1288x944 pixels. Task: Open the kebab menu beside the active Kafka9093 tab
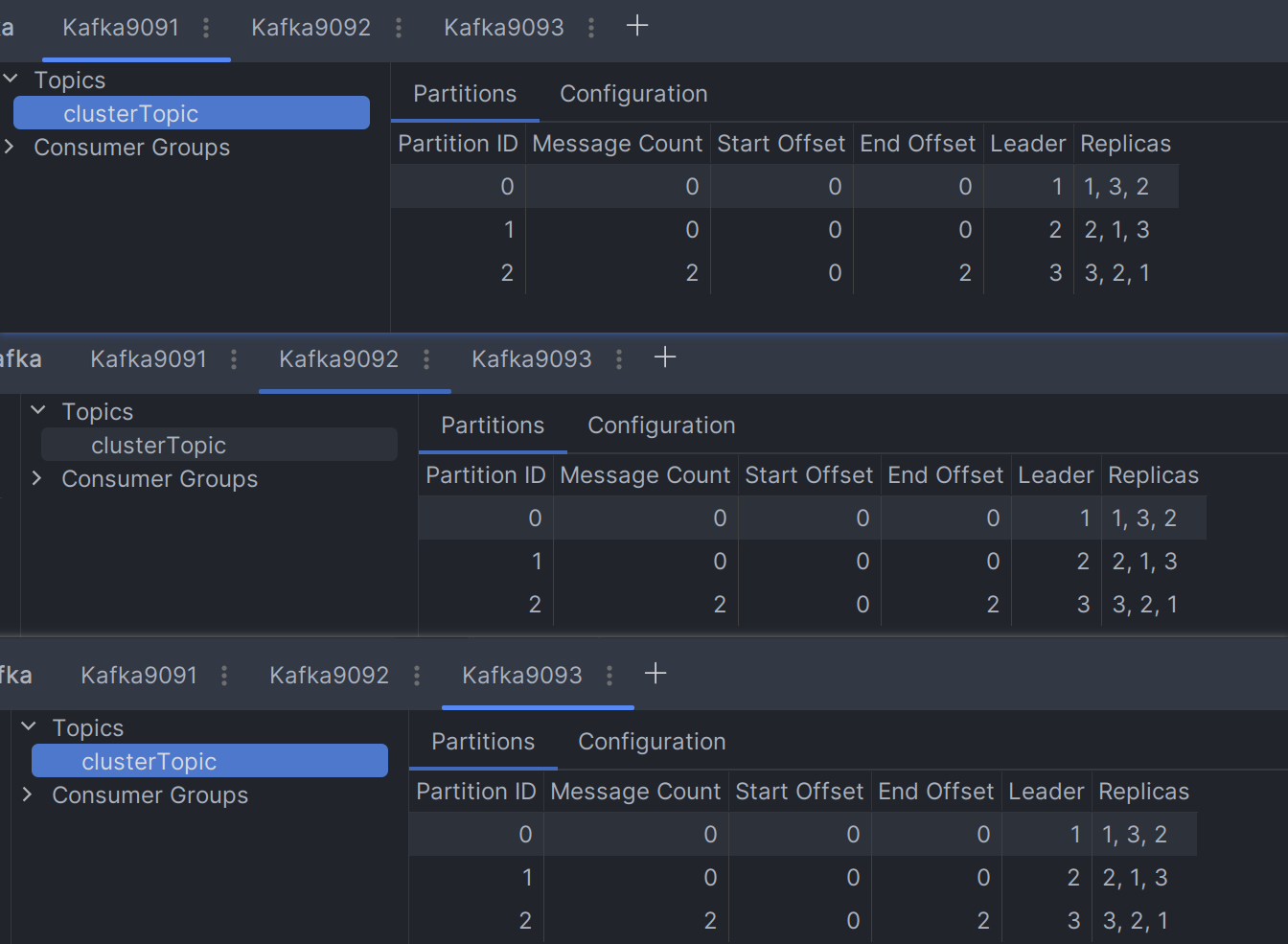[609, 676]
